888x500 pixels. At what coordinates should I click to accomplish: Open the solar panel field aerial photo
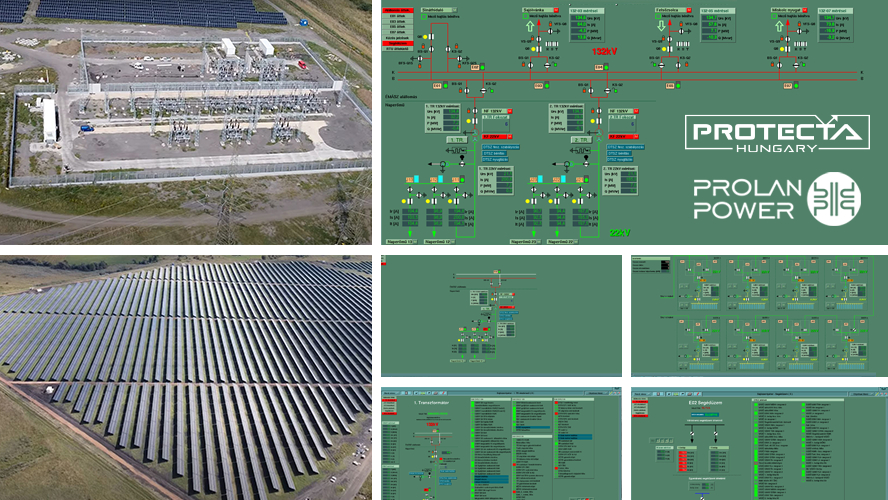[186, 378]
